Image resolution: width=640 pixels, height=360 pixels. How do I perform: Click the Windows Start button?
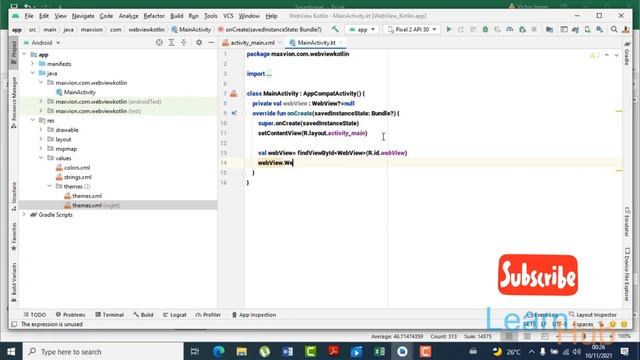pos(11,351)
